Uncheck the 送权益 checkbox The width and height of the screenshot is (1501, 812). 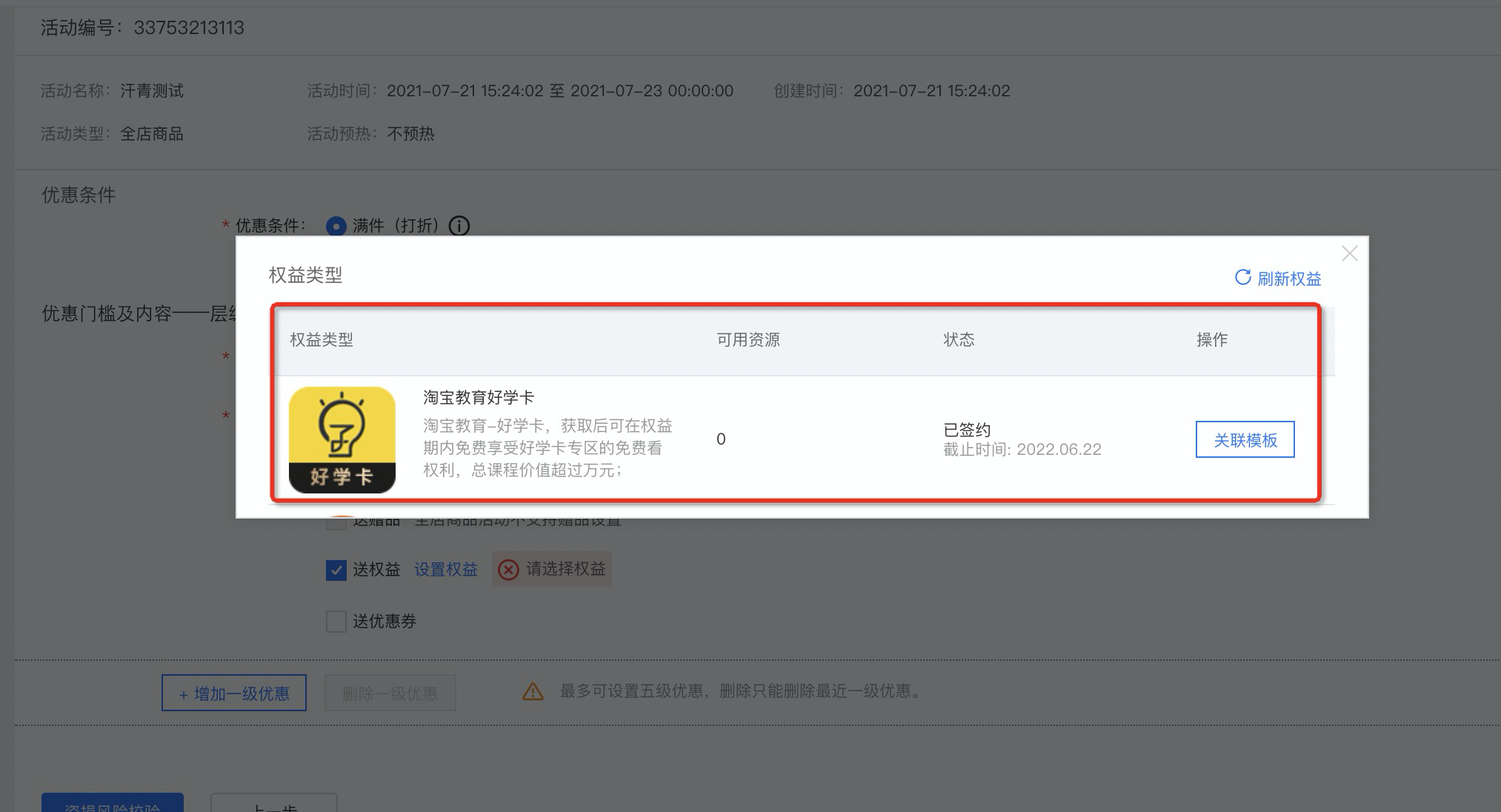tap(336, 570)
